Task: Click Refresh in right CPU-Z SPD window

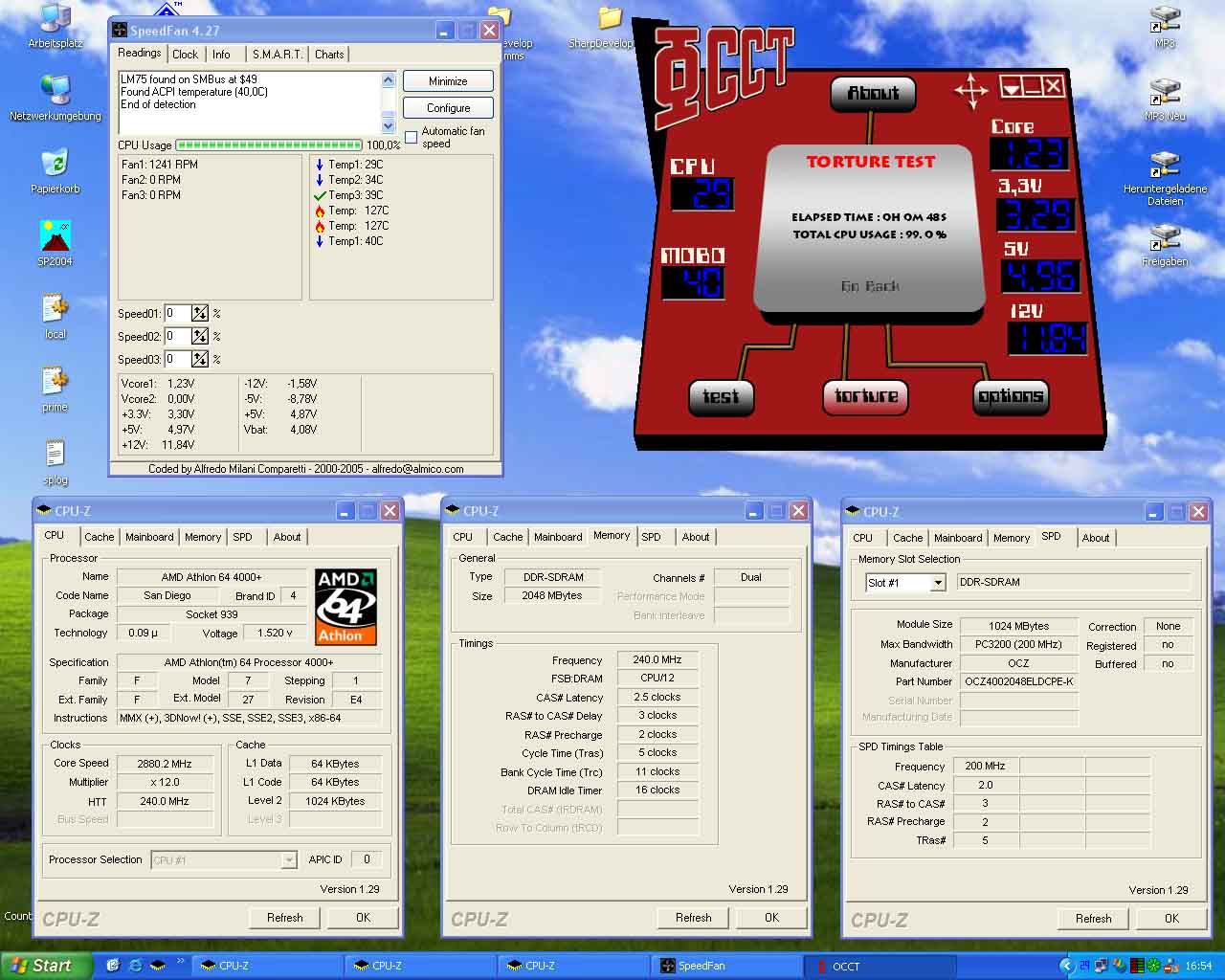Action: 1093,918
